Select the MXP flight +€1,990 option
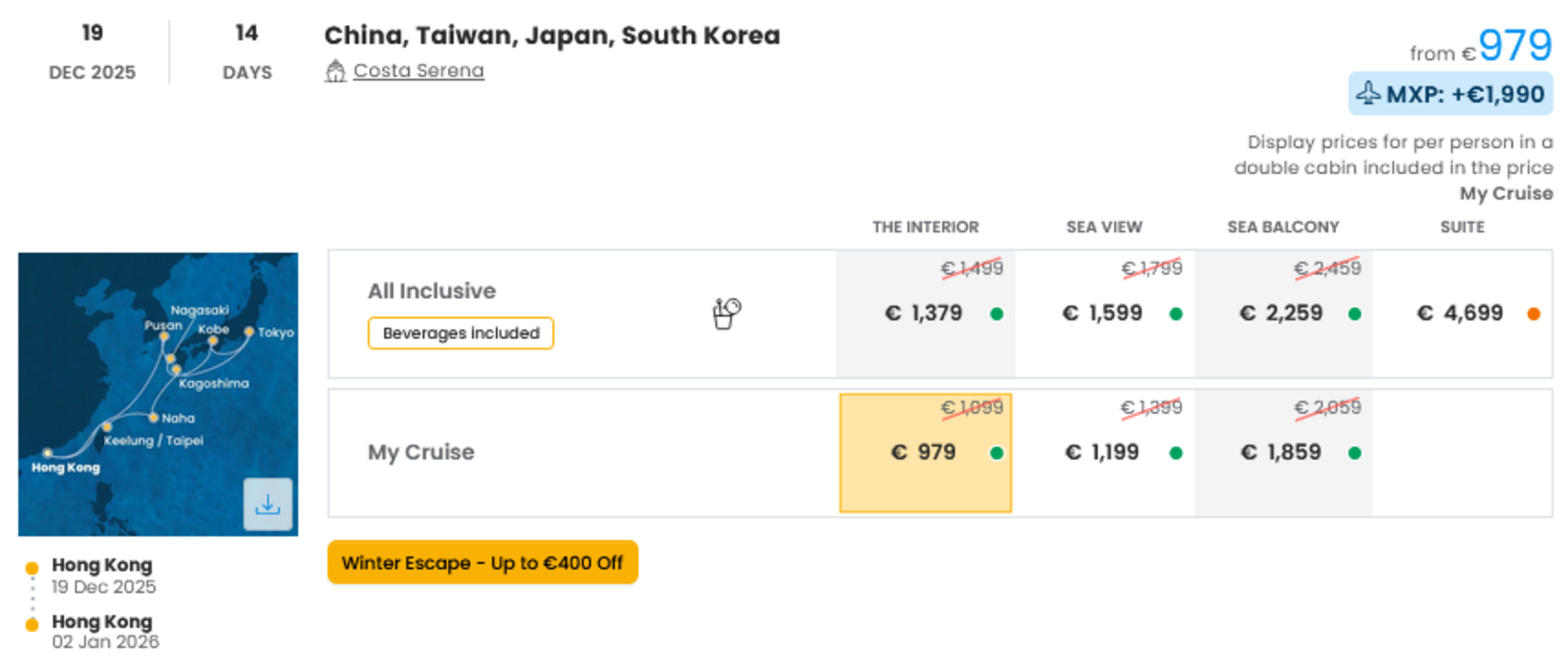1568x670 pixels. (1450, 94)
